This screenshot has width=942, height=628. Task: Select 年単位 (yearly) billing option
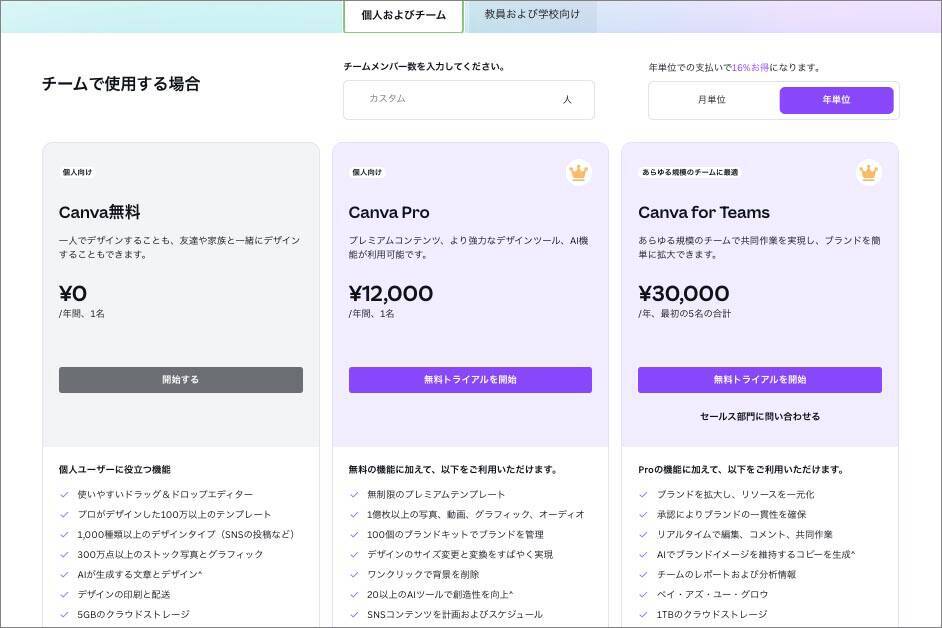(836, 100)
